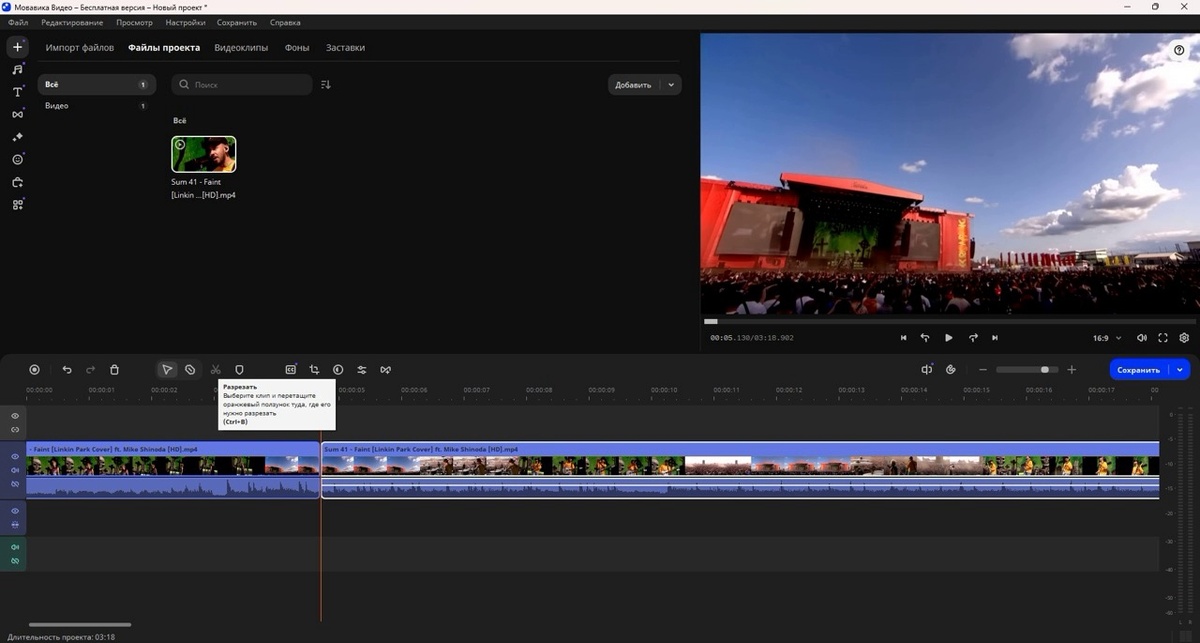This screenshot has width=1200, height=643.
Task: Open the Transitions sidebar section
Action: (x=17, y=114)
